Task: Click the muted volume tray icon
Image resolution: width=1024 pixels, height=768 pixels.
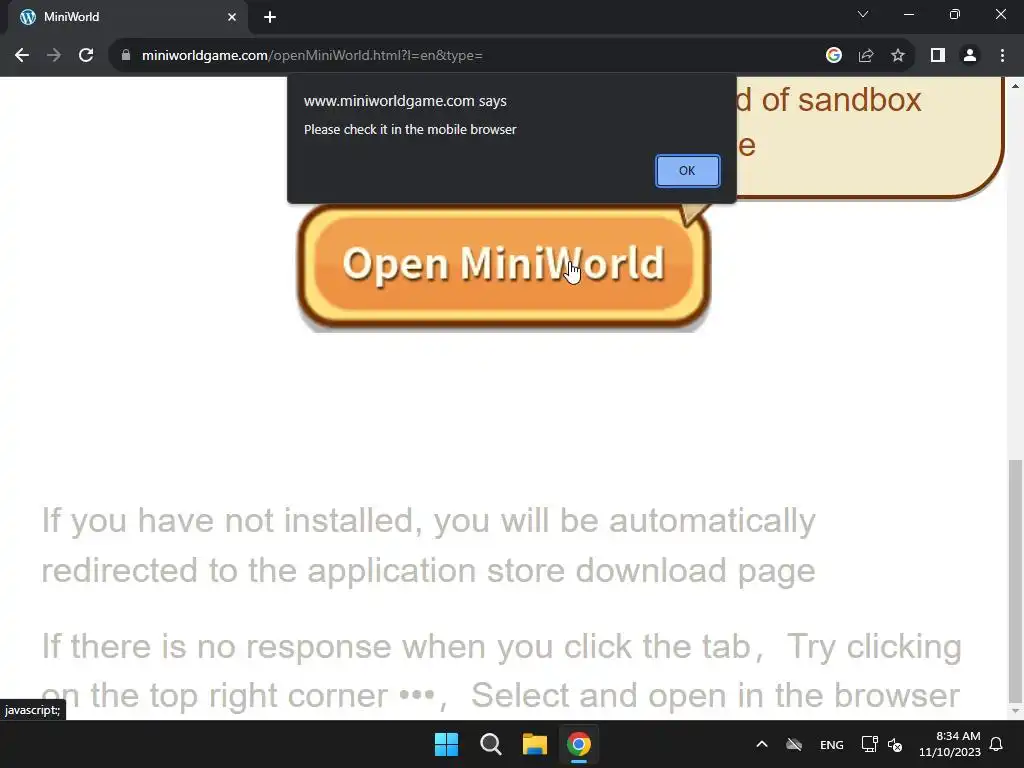Action: [x=895, y=745]
